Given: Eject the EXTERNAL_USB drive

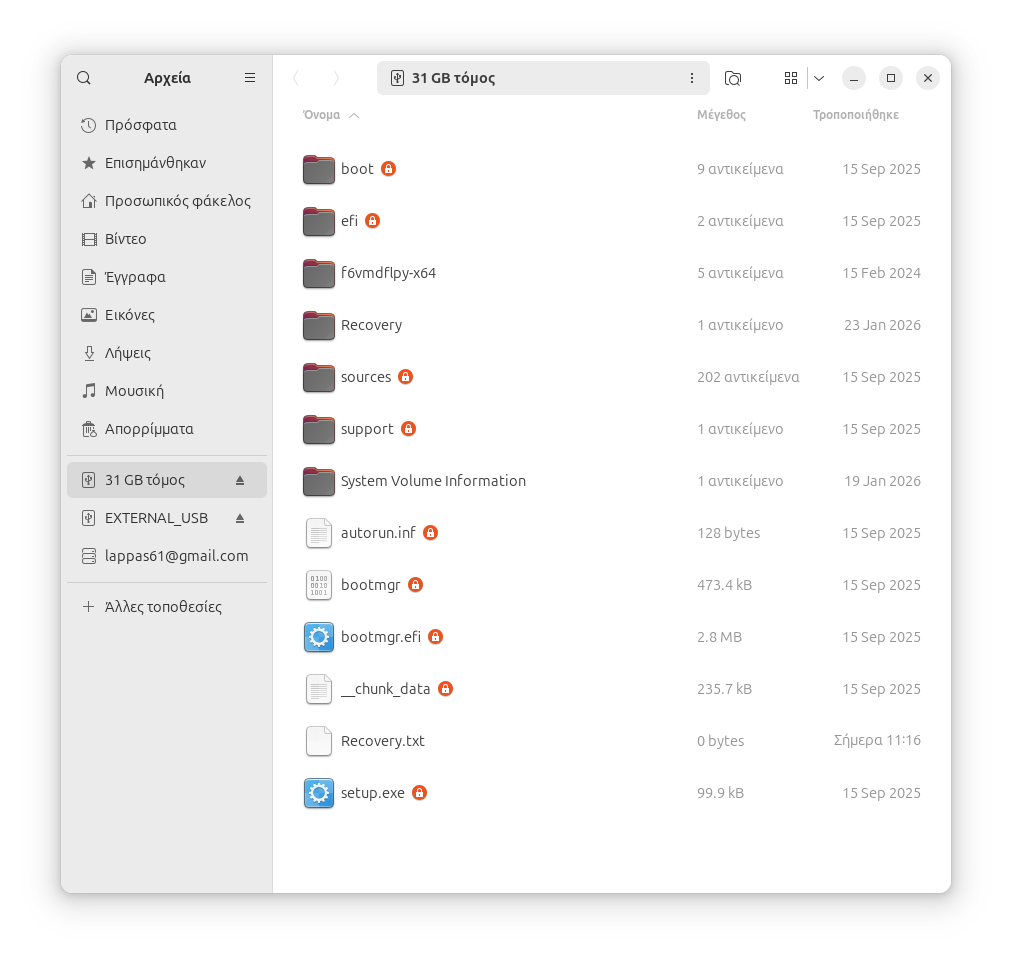Looking at the screenshot, I should click(x=240, y=518).
